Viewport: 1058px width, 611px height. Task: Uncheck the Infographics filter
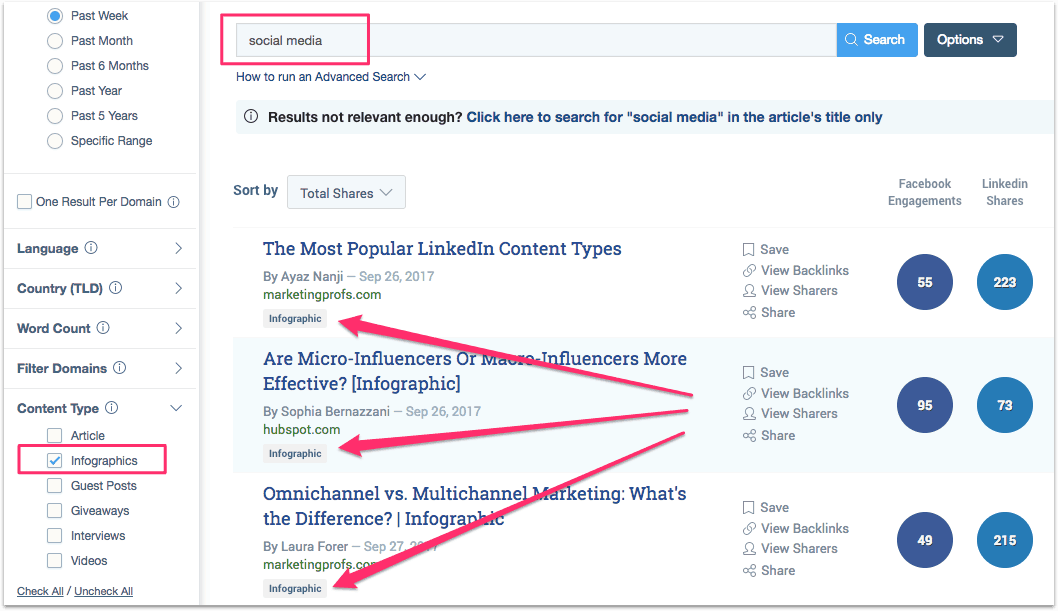55,459
